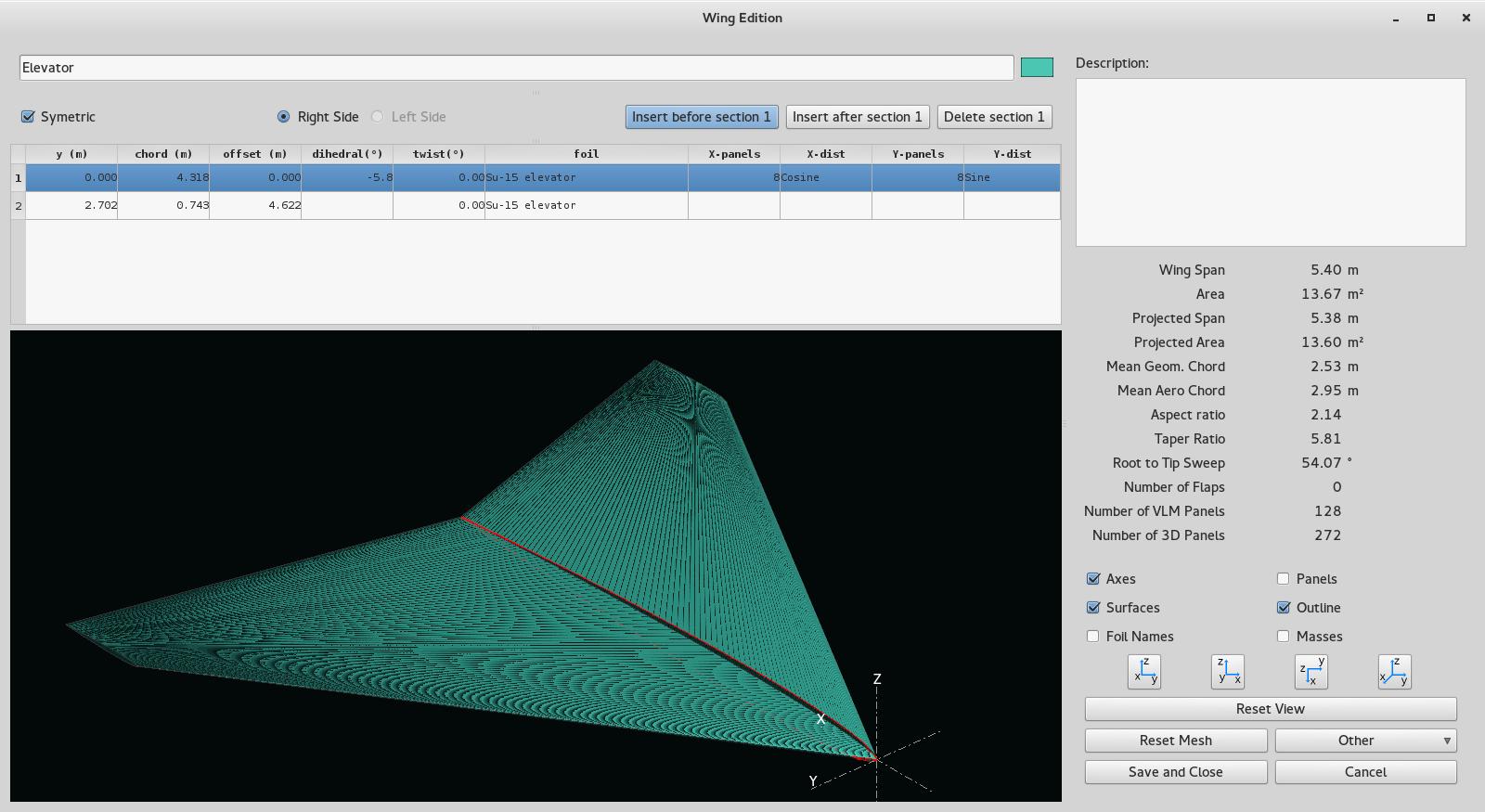Select the Right Side radio button

click(283, 117)
